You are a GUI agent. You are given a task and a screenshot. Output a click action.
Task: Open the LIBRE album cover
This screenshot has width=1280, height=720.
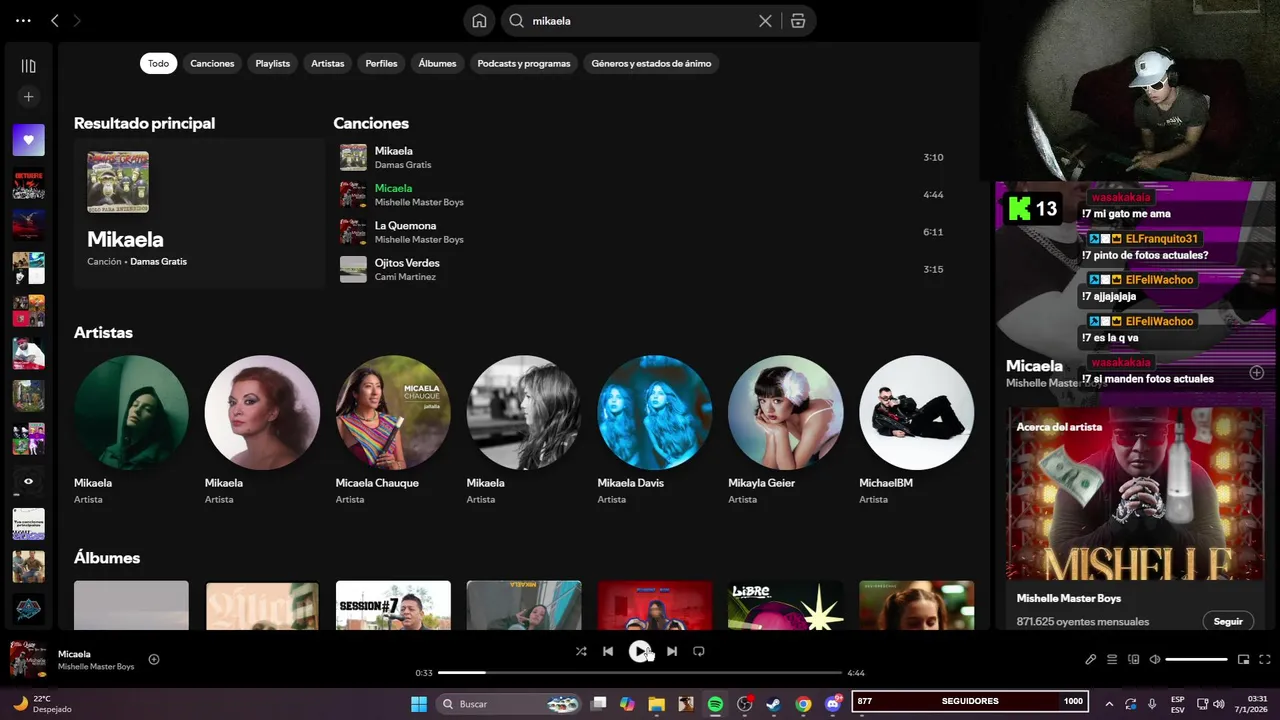(x=786, y=605)
